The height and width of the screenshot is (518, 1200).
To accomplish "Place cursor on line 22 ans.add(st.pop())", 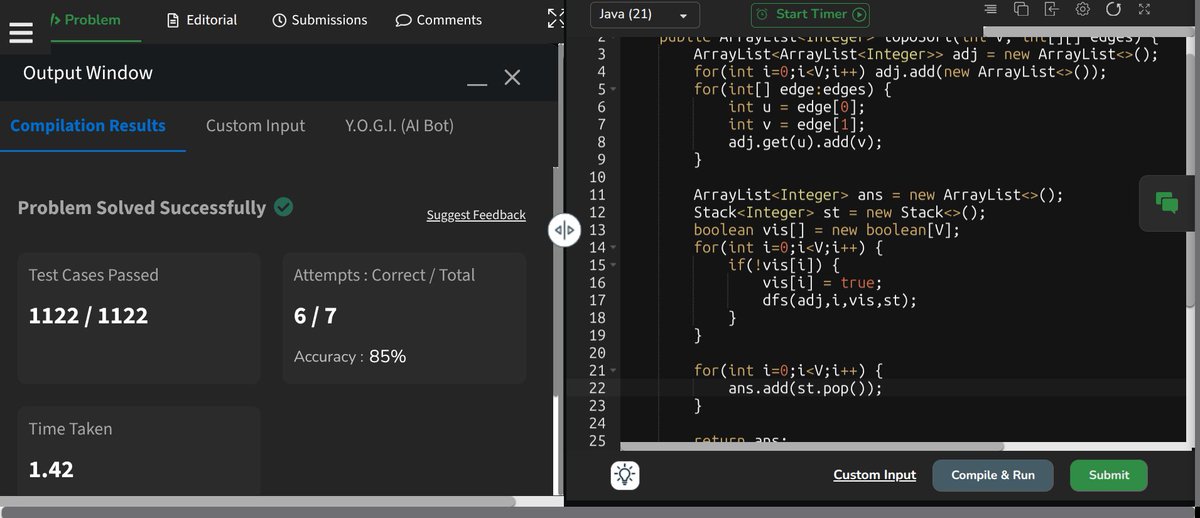I will click(x=805, y=388).
